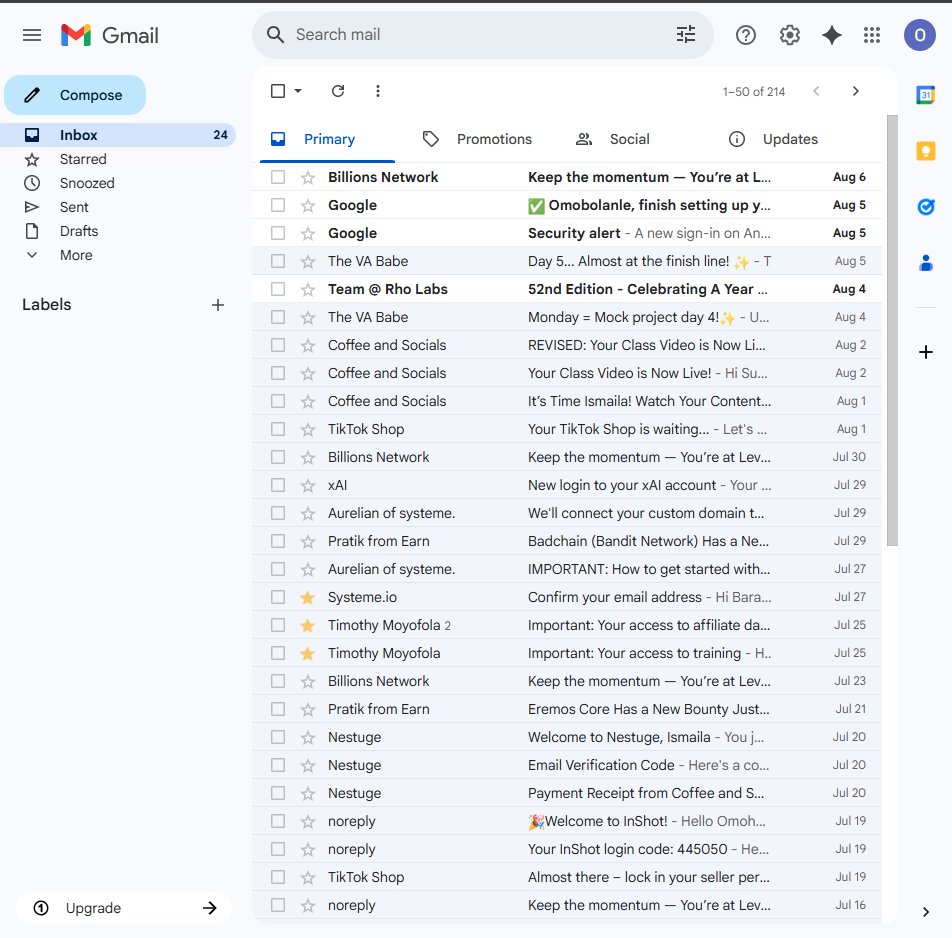This screenshot has height=938, width=952.
Task: Open Google Calendar side panel
Action: [x=926, y=95]
